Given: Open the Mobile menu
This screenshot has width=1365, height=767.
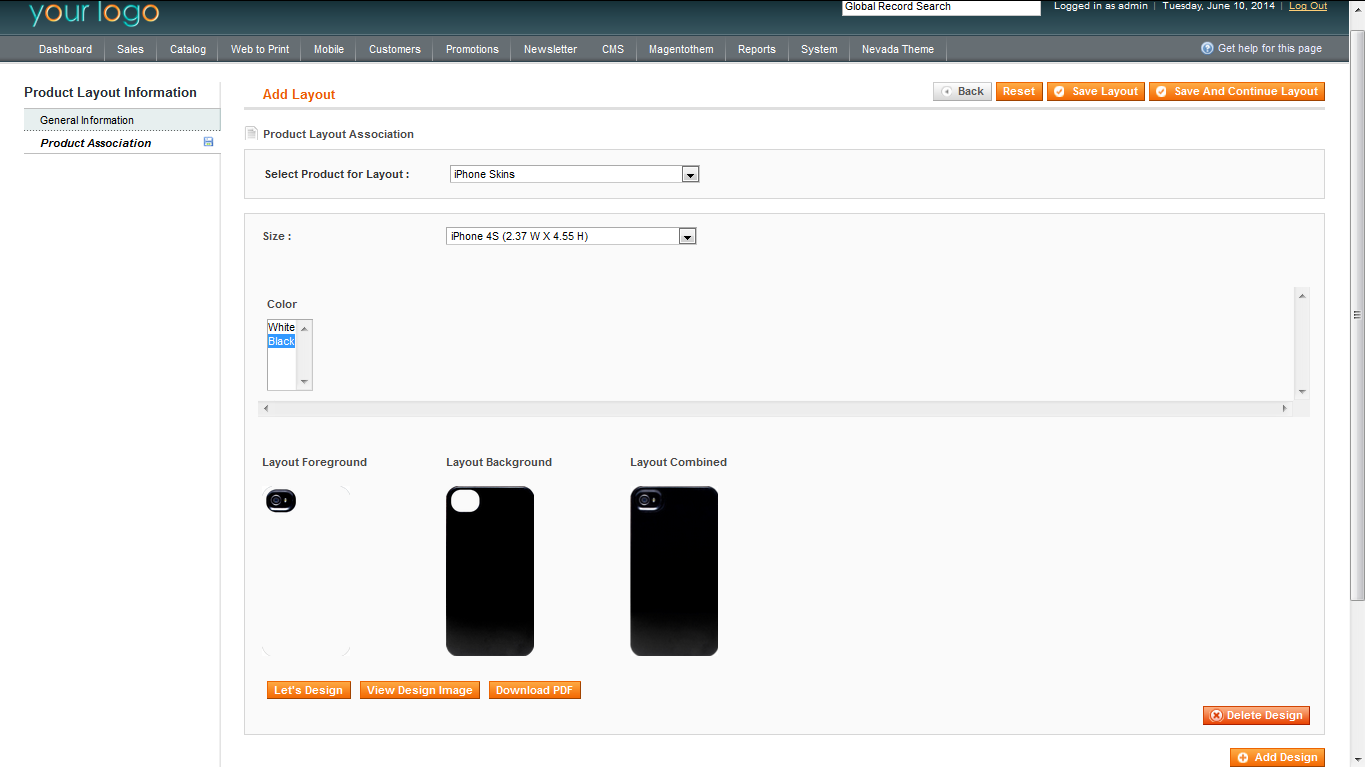Looking at the screenshot, I should 329,49.
